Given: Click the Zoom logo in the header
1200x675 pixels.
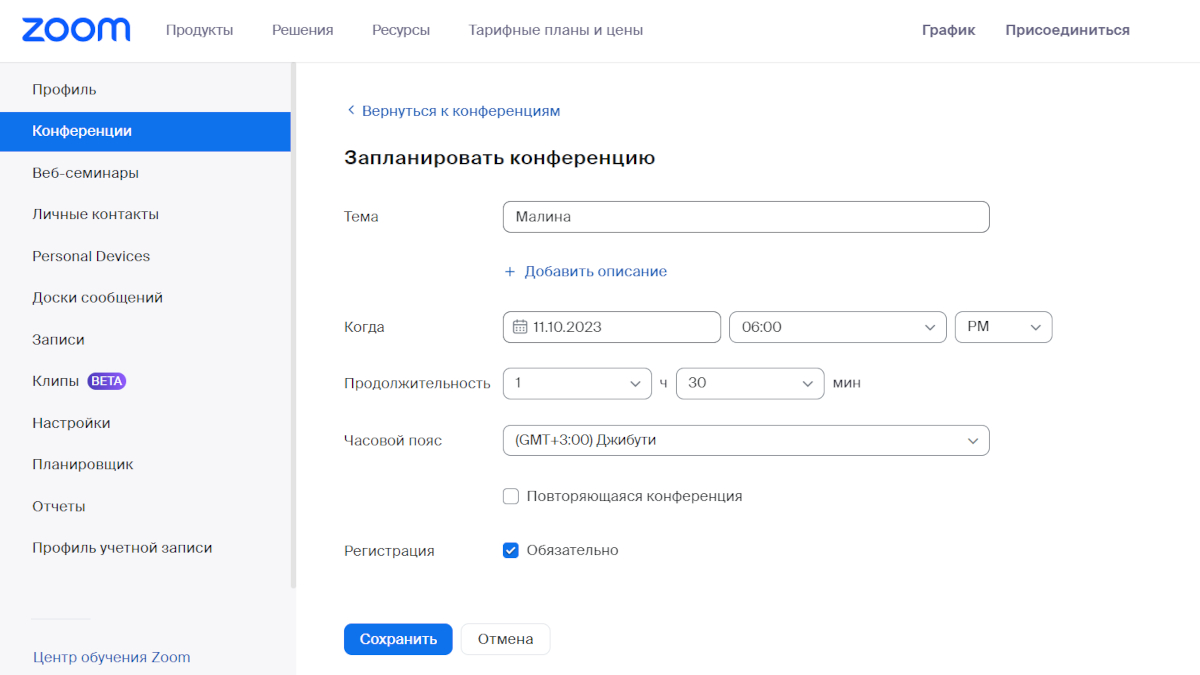Looking at the screenshot, I should point(75,30).
